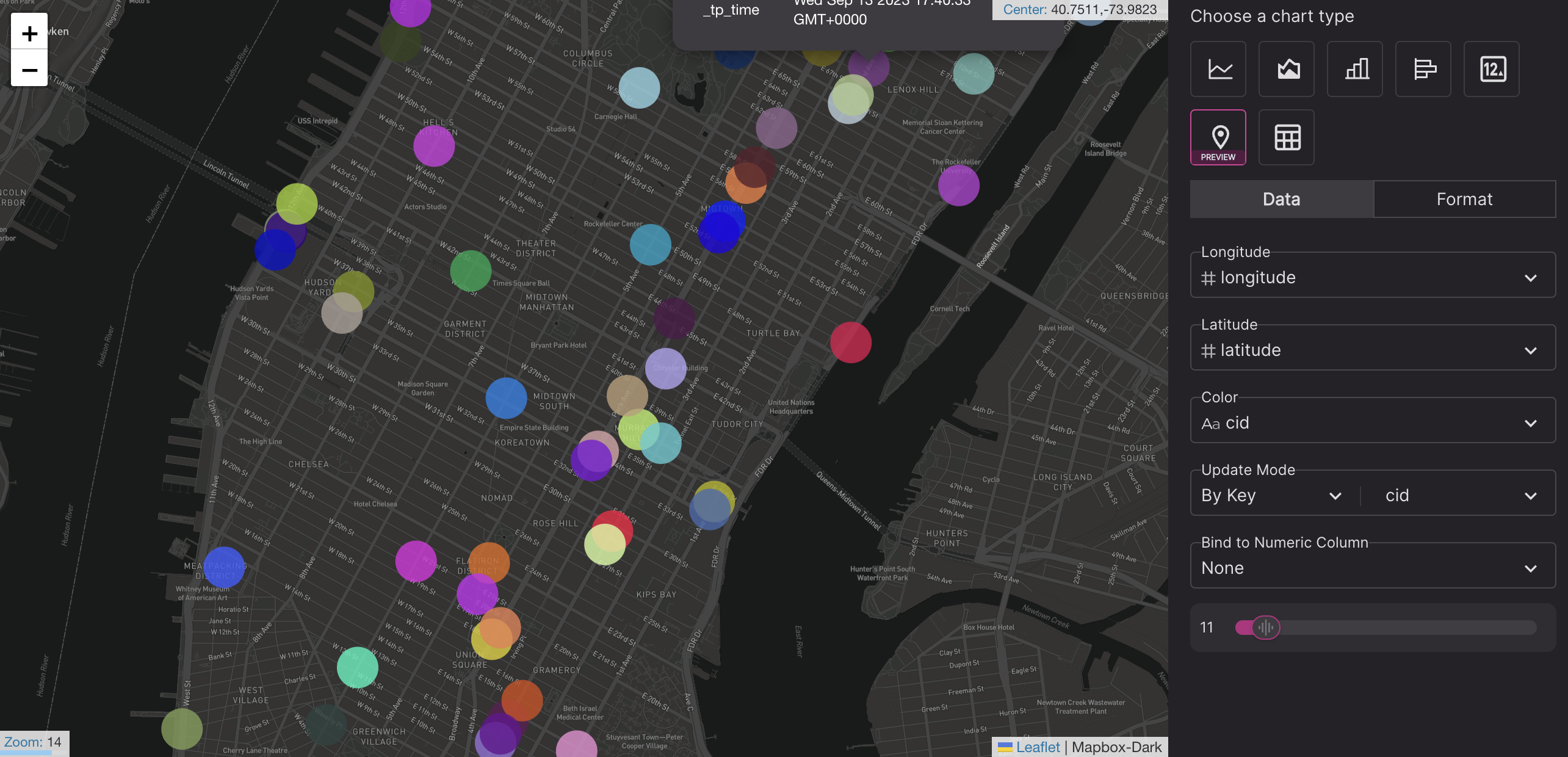Select the single number chart icon

[1492, 69]
